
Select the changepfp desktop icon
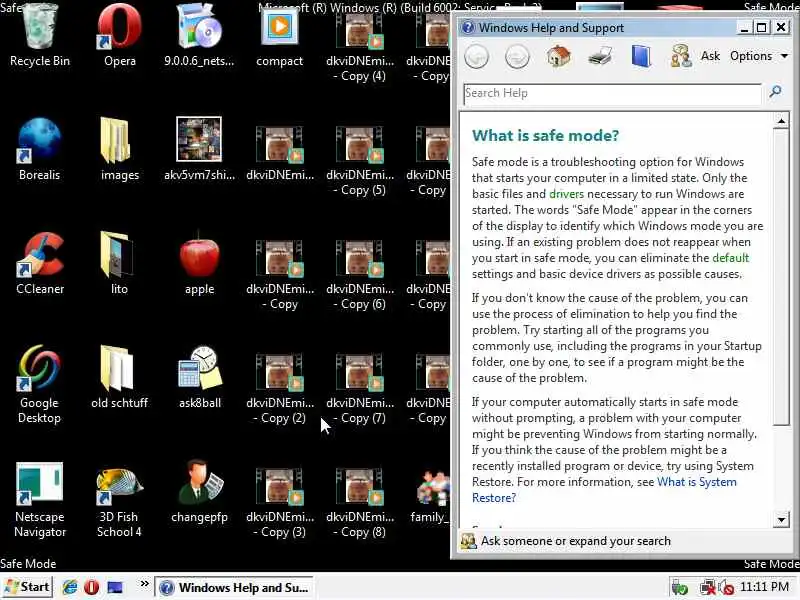pos(199,491)
